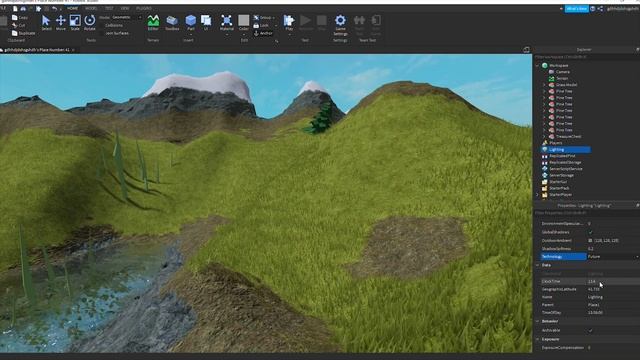This screenshot has height=360, width=640.
Task: Open Game Settings
Action: tap(340, 24)
